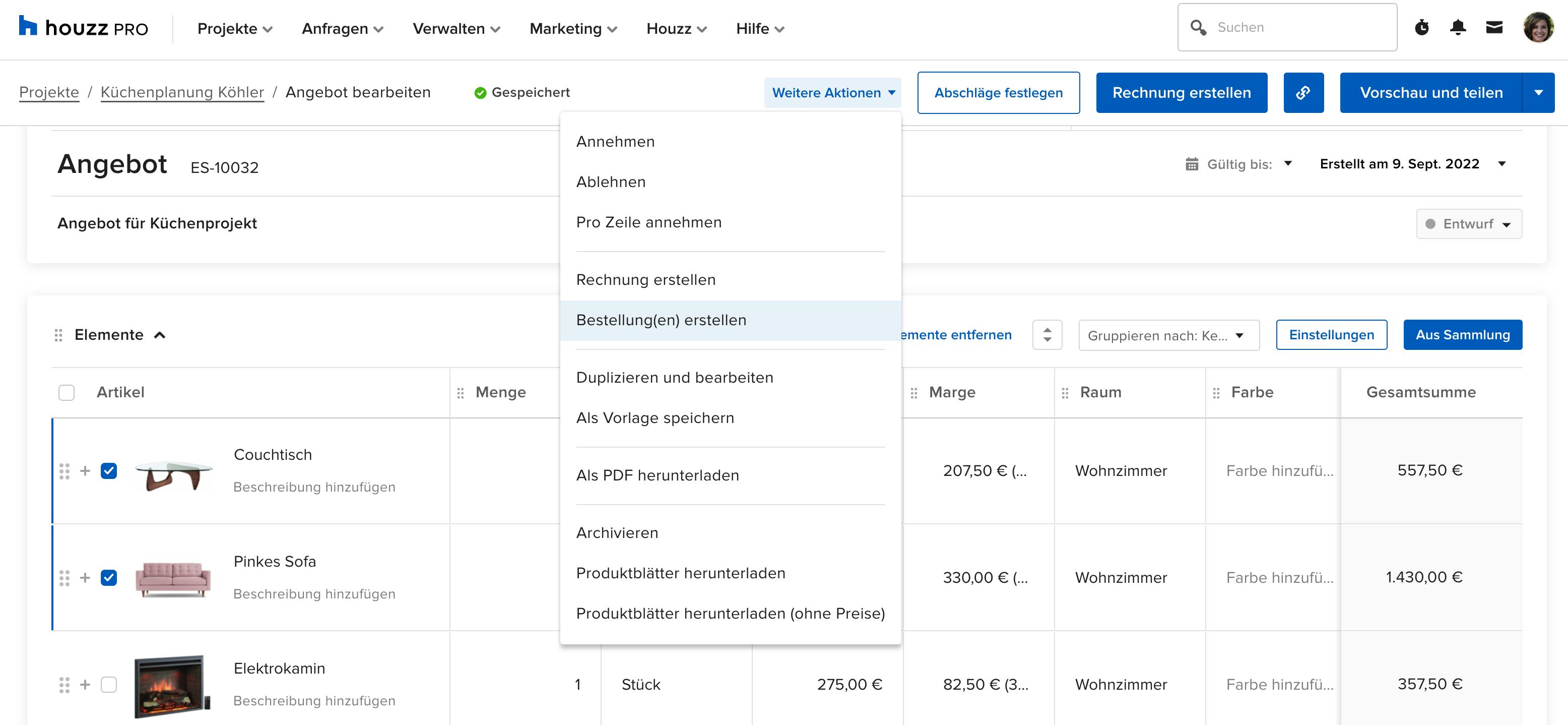
Task: Choose Bestellung(en) erstellen from menu
Action: [x=661, y=320]
